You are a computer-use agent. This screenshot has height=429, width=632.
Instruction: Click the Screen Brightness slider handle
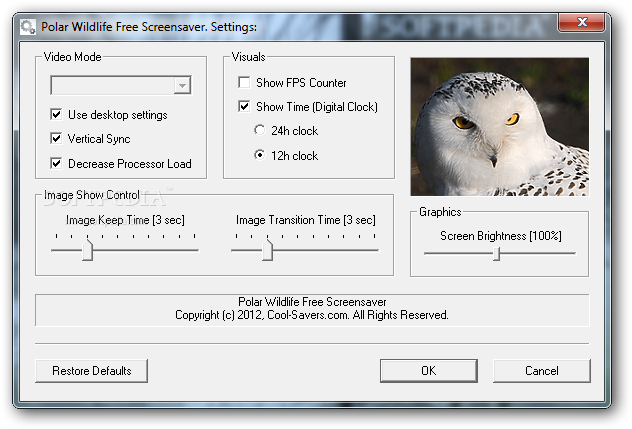[x=497, y=254]
